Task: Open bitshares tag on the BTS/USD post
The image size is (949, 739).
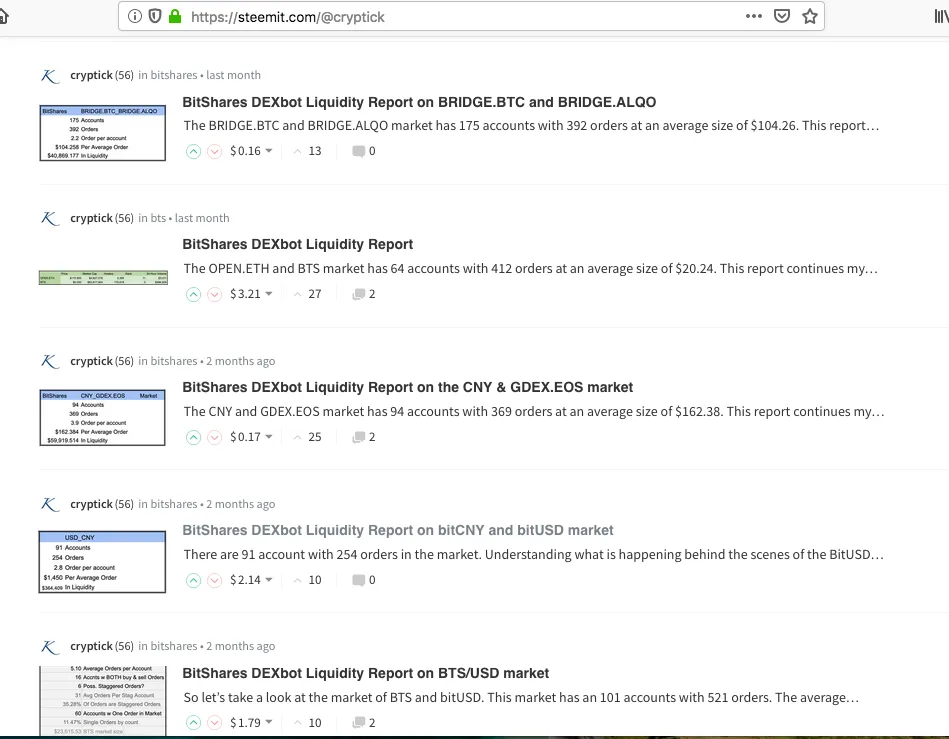Action: (x=174, y=646)
